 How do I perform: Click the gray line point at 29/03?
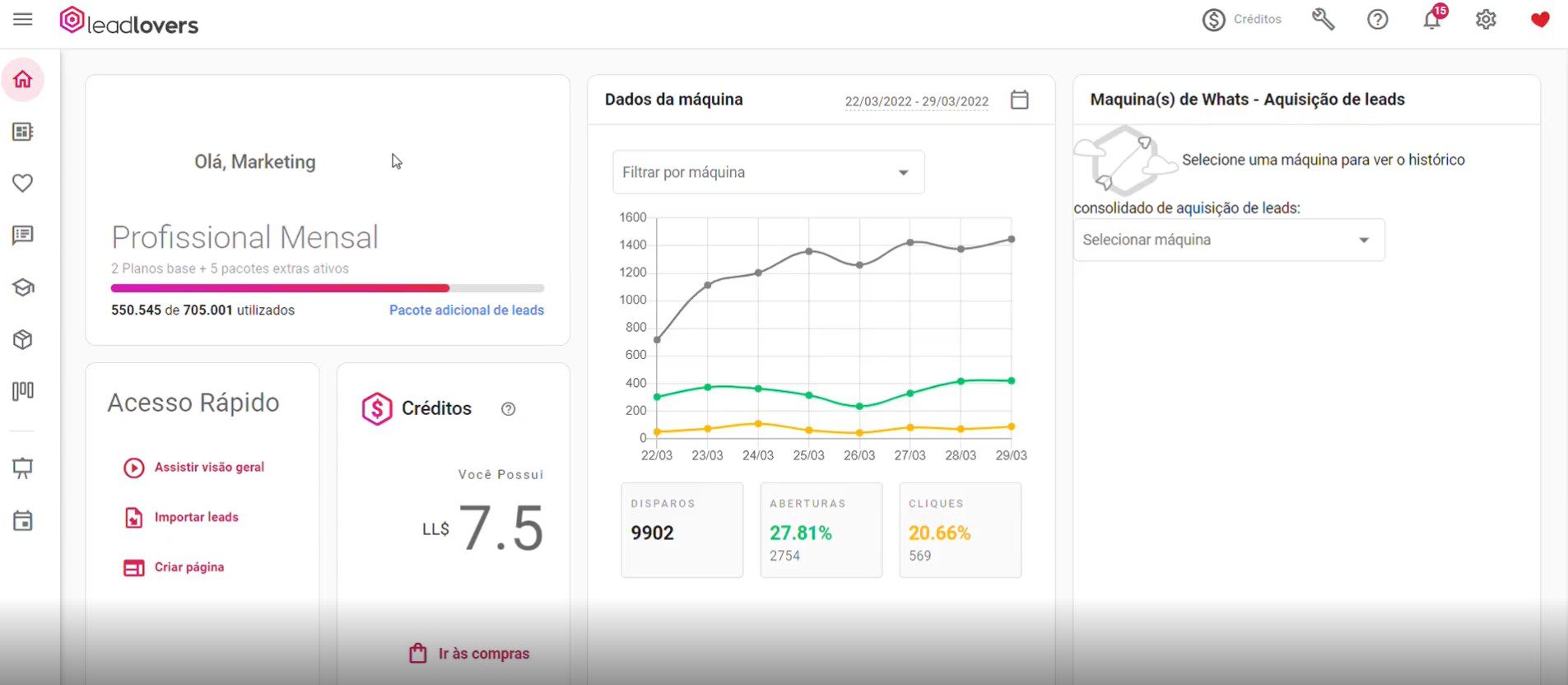coord(1012,240)
